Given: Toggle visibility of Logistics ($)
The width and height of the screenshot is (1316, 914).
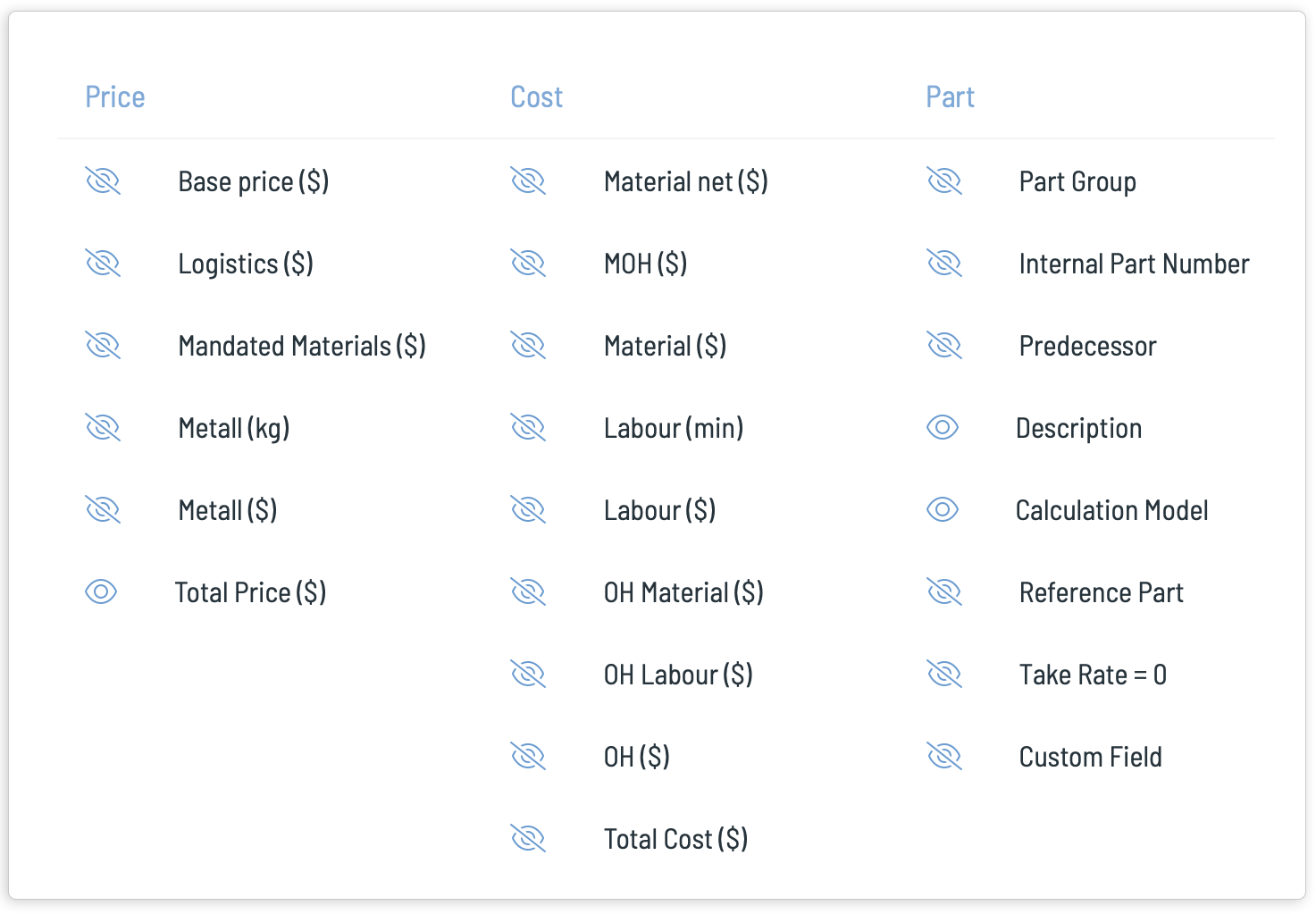Looking at the screenshot, I should pos(103,264).
